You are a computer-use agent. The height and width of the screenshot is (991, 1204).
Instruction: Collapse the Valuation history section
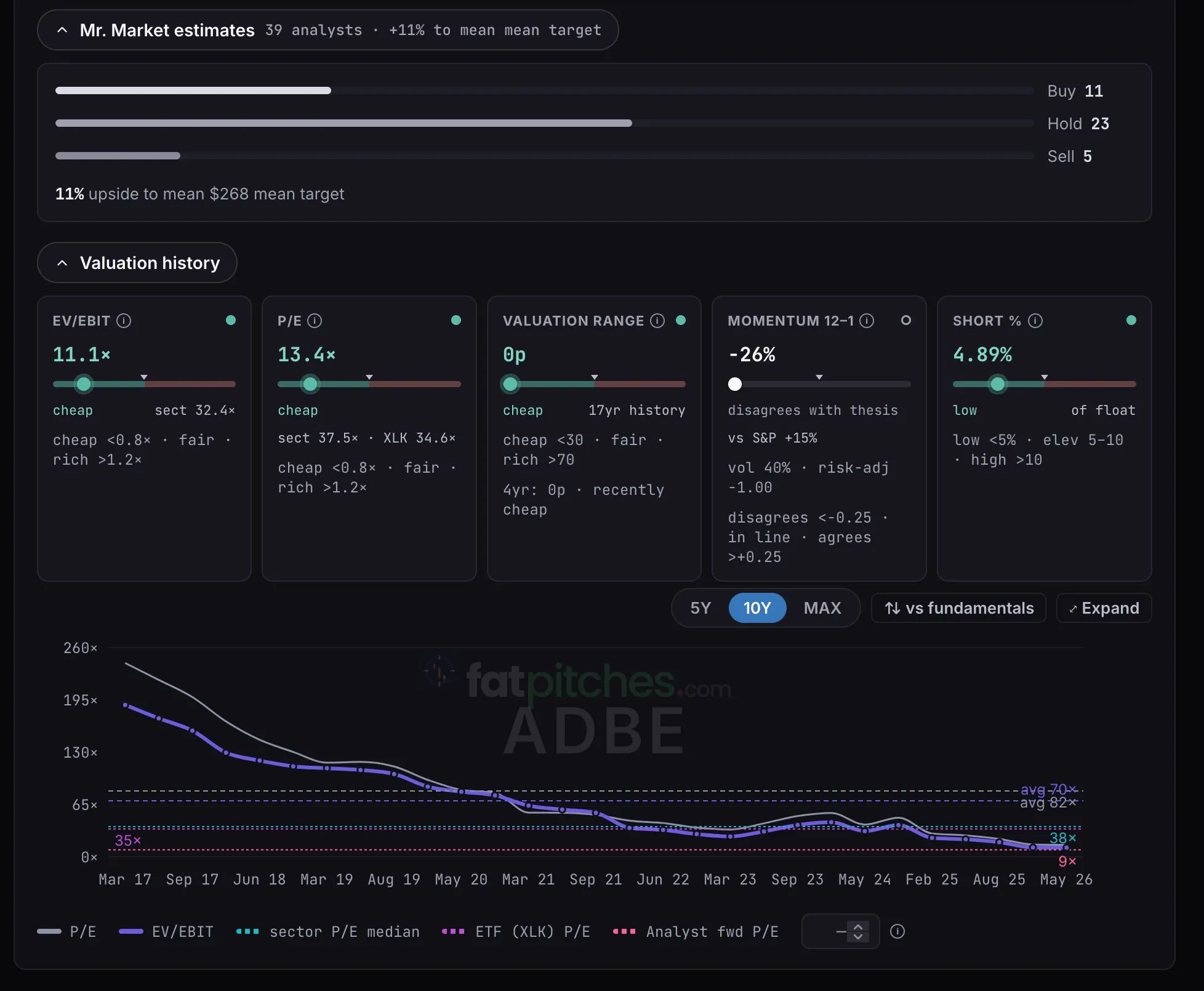pyautogui.click(x=137, y=263)
